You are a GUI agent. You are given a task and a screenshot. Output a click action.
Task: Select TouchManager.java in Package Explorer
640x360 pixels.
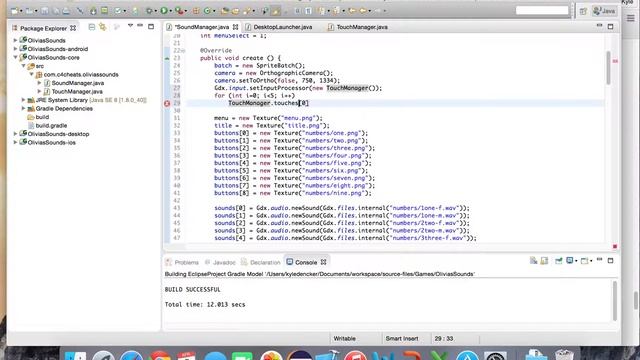(77, 92)
